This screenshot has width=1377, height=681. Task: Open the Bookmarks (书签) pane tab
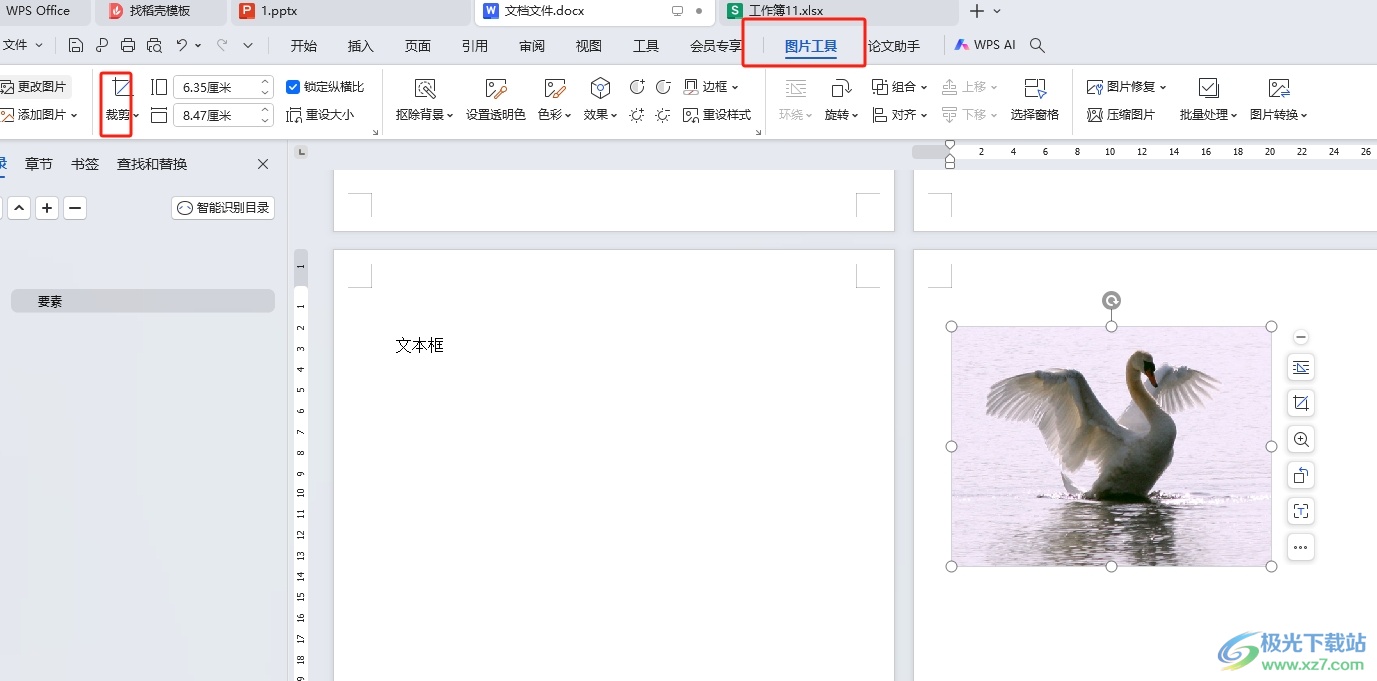tap(85, 164)
